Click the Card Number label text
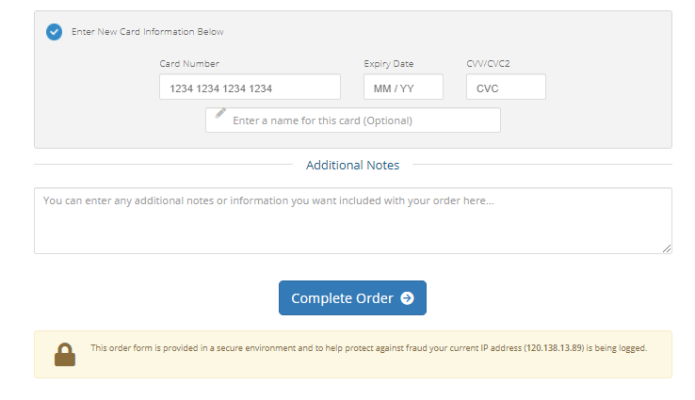 [x=189, y=64]
